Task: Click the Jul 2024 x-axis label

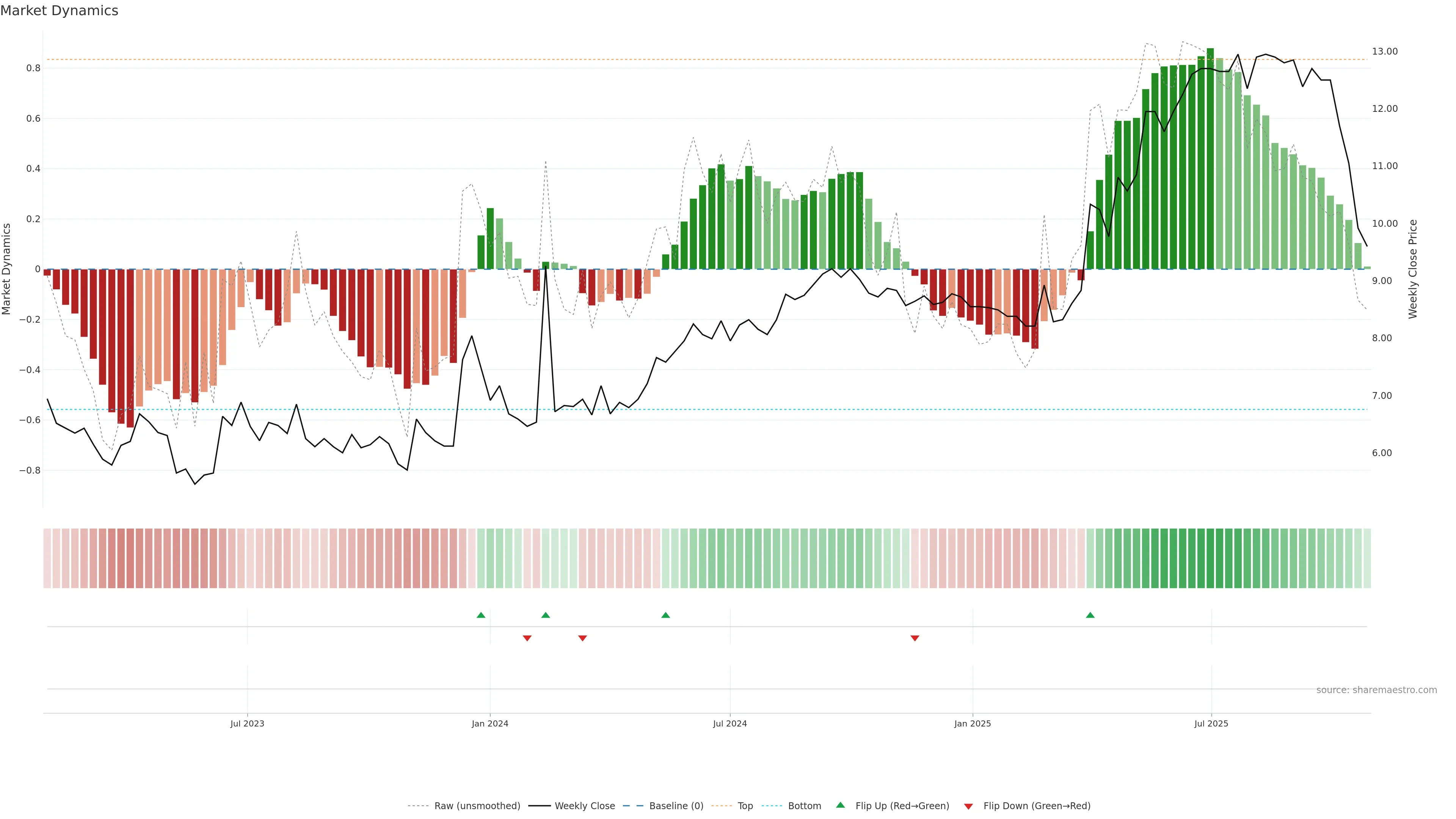Action: pyautogui.click(x=730, y=723)
